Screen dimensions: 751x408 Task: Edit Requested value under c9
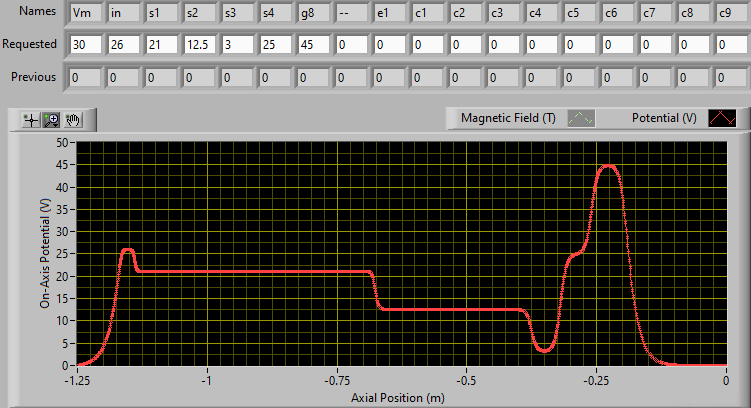click(x=733, y=45)
